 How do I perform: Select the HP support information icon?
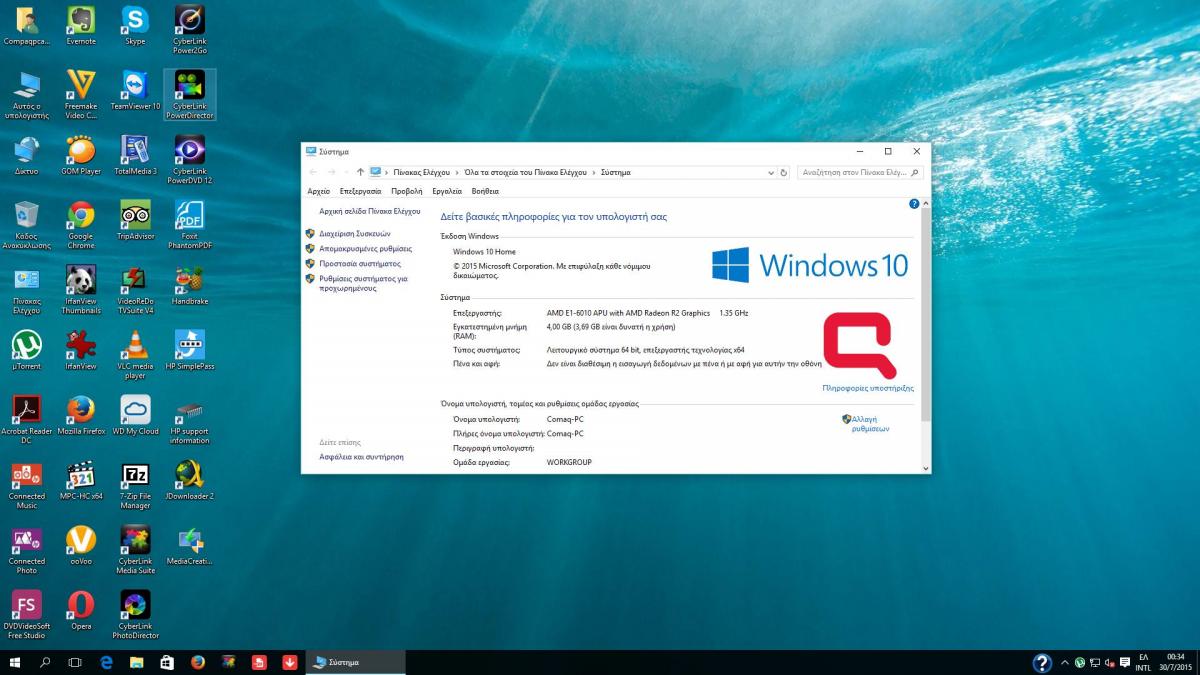(x=190, y=420)
